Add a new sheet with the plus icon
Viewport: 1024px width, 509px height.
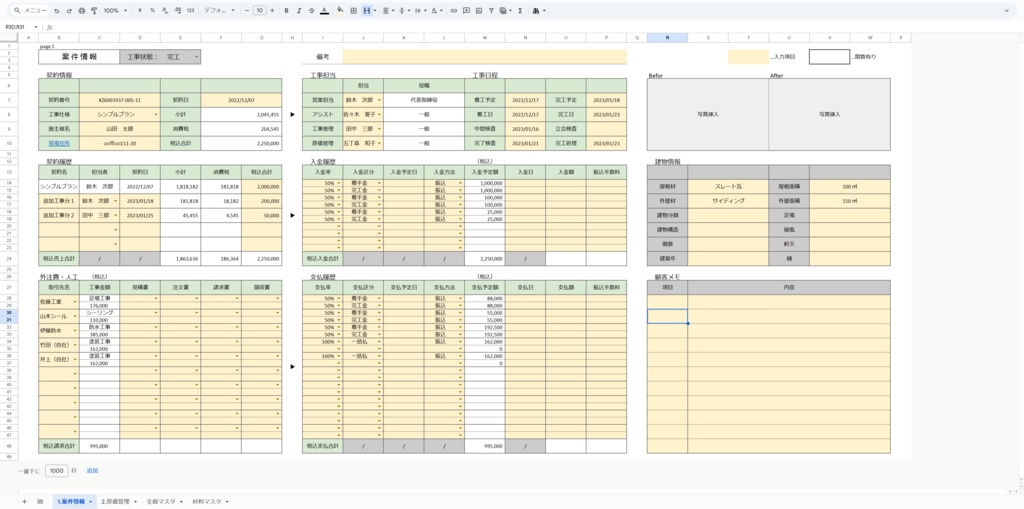(x=25, y=501)
